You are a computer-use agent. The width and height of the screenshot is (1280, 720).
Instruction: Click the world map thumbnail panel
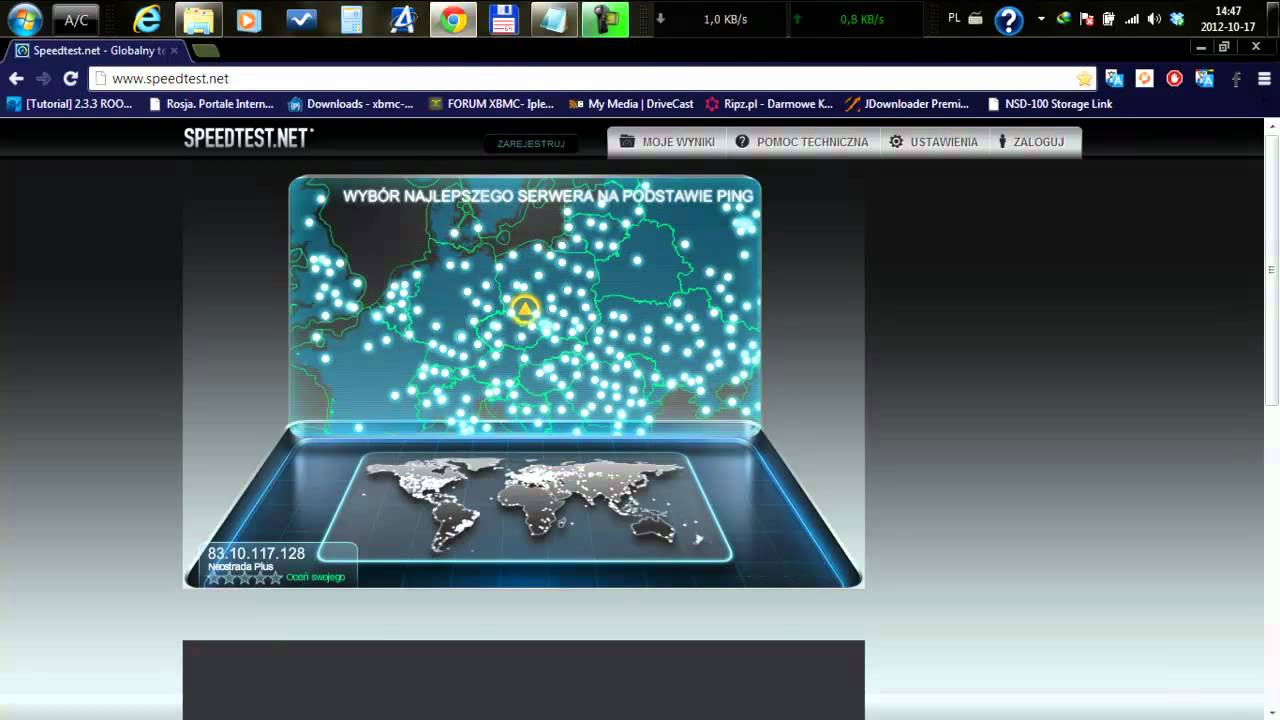point(525,507)
